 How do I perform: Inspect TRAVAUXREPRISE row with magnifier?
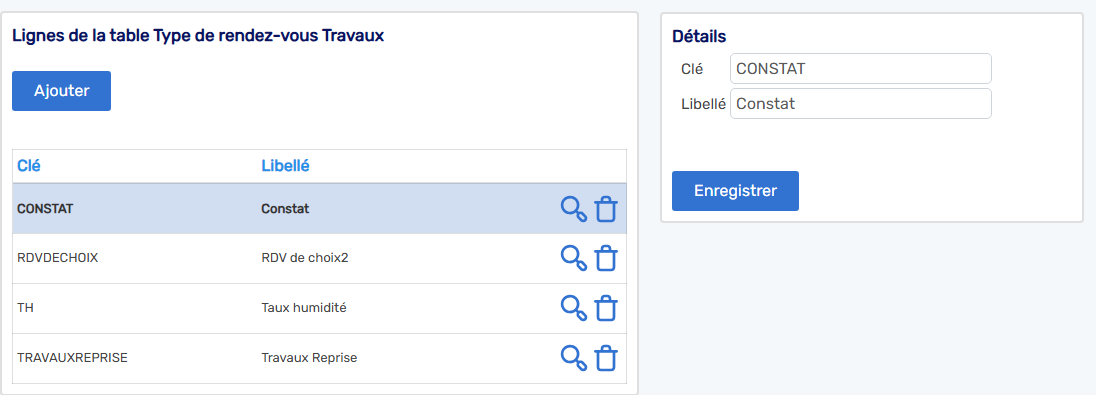pyautogui.click(x=574, y=358)
